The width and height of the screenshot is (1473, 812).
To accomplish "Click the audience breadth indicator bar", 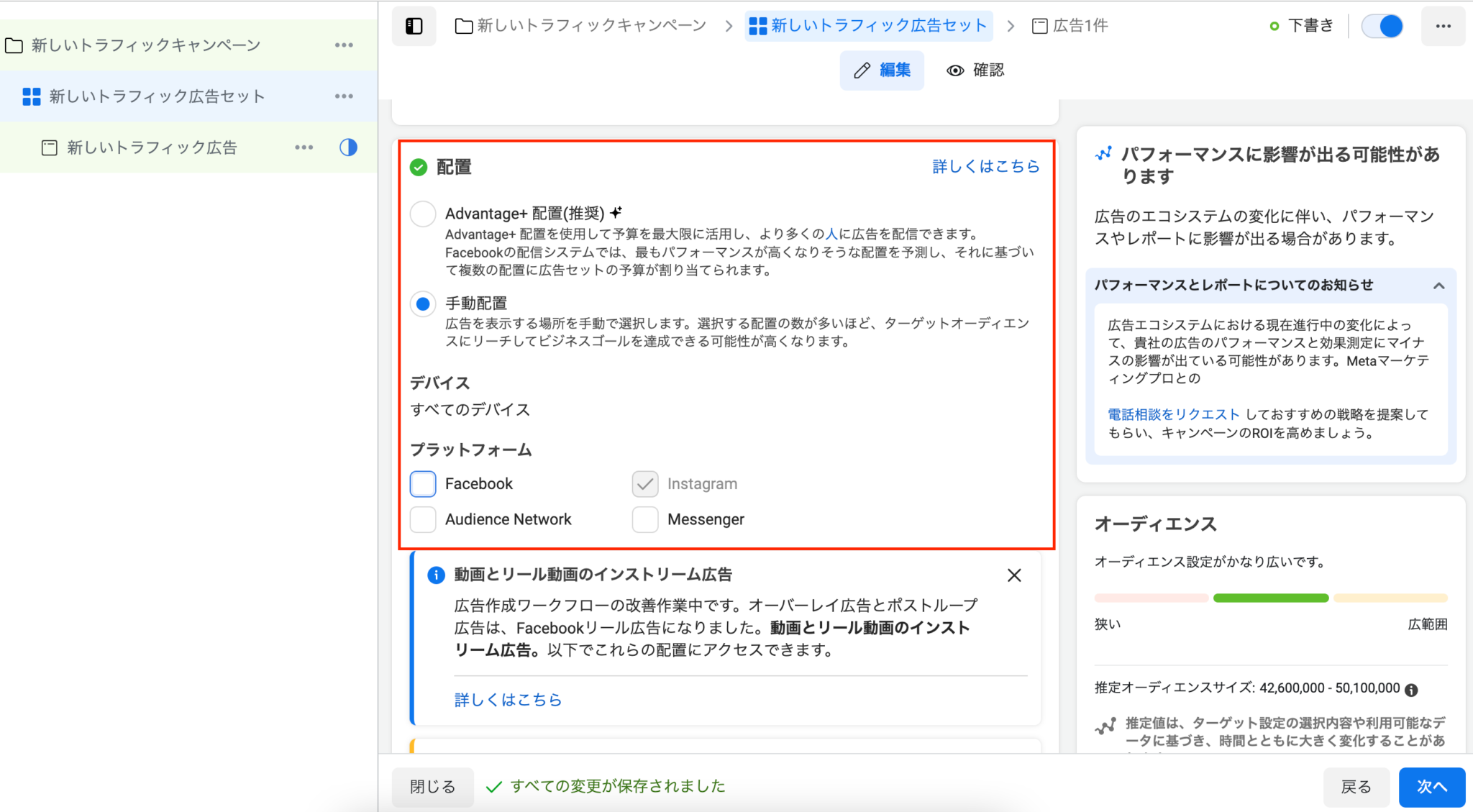I will (x=1270, y=598).
